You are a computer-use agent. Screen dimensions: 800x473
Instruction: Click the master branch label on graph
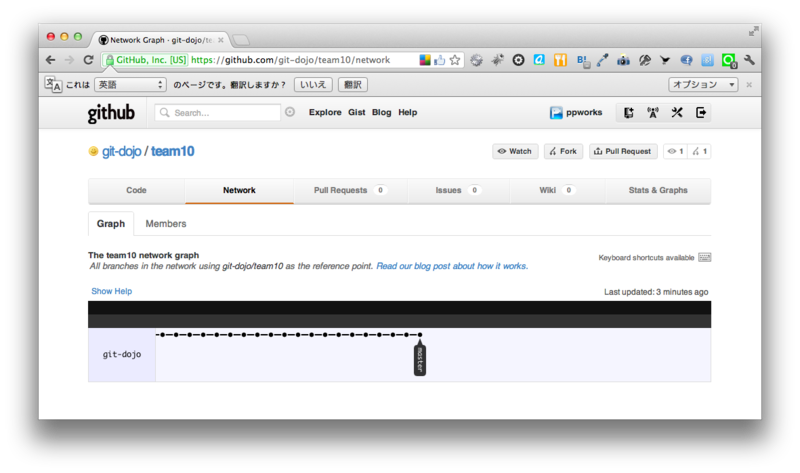419,360
